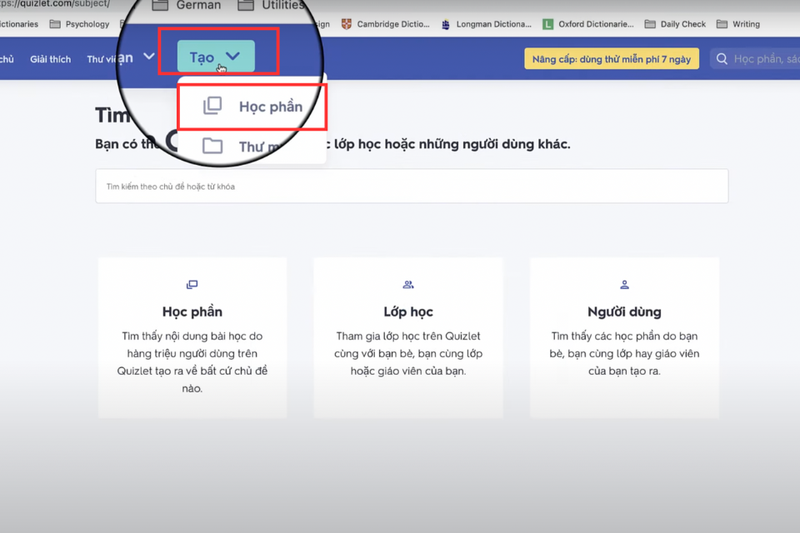This screenshot has width=800, height=533.
Task: Click the Học phần card description text
Action: point(192,362)
